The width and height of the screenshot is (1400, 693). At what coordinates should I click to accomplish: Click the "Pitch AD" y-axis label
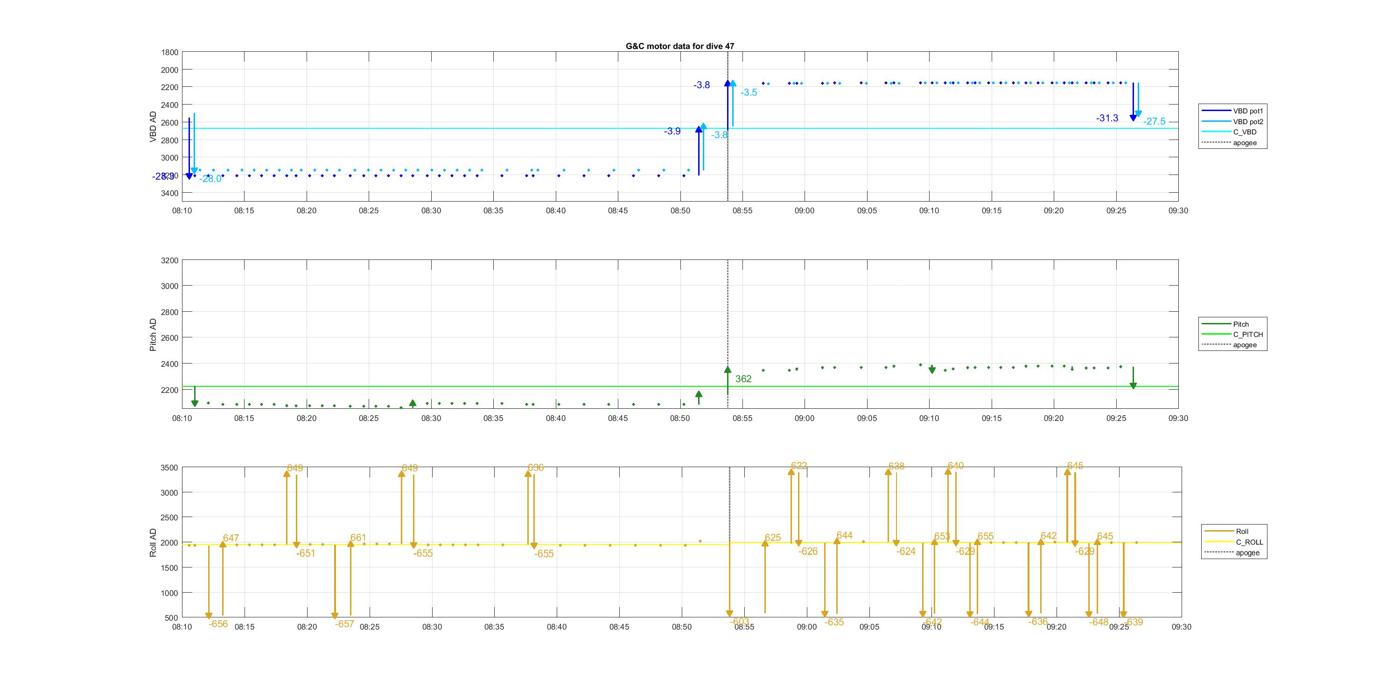[x=153, y=335]
